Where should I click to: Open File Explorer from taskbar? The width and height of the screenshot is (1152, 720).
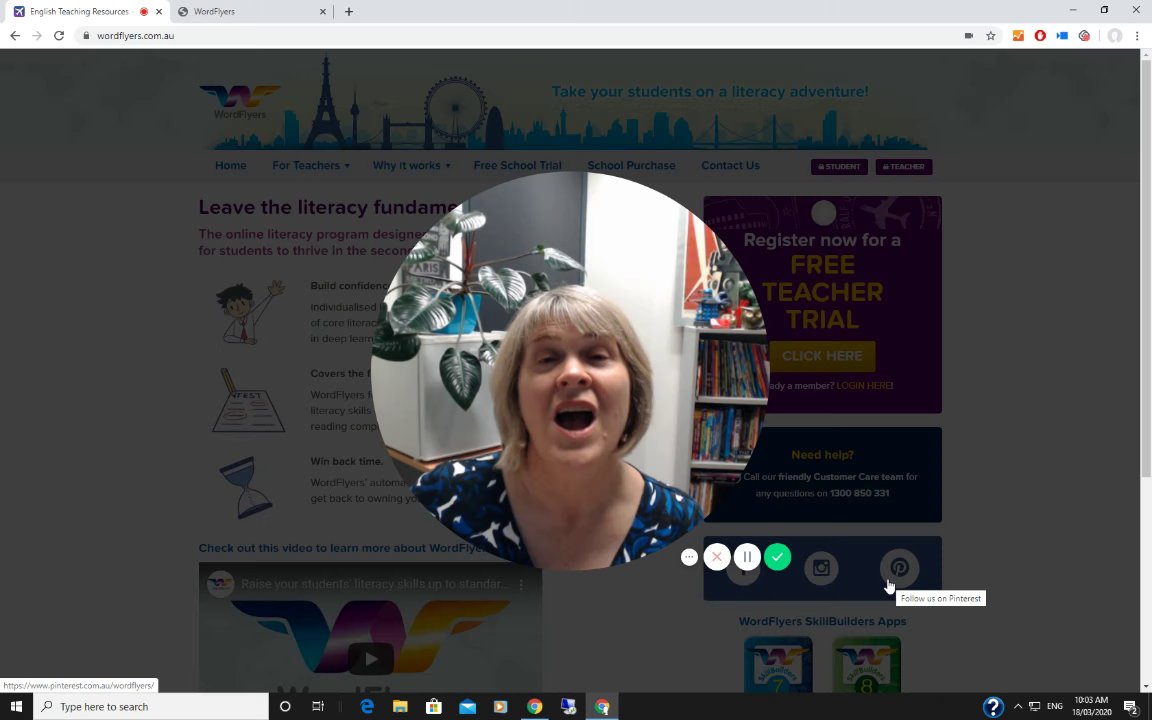click(x=400, y=707)
